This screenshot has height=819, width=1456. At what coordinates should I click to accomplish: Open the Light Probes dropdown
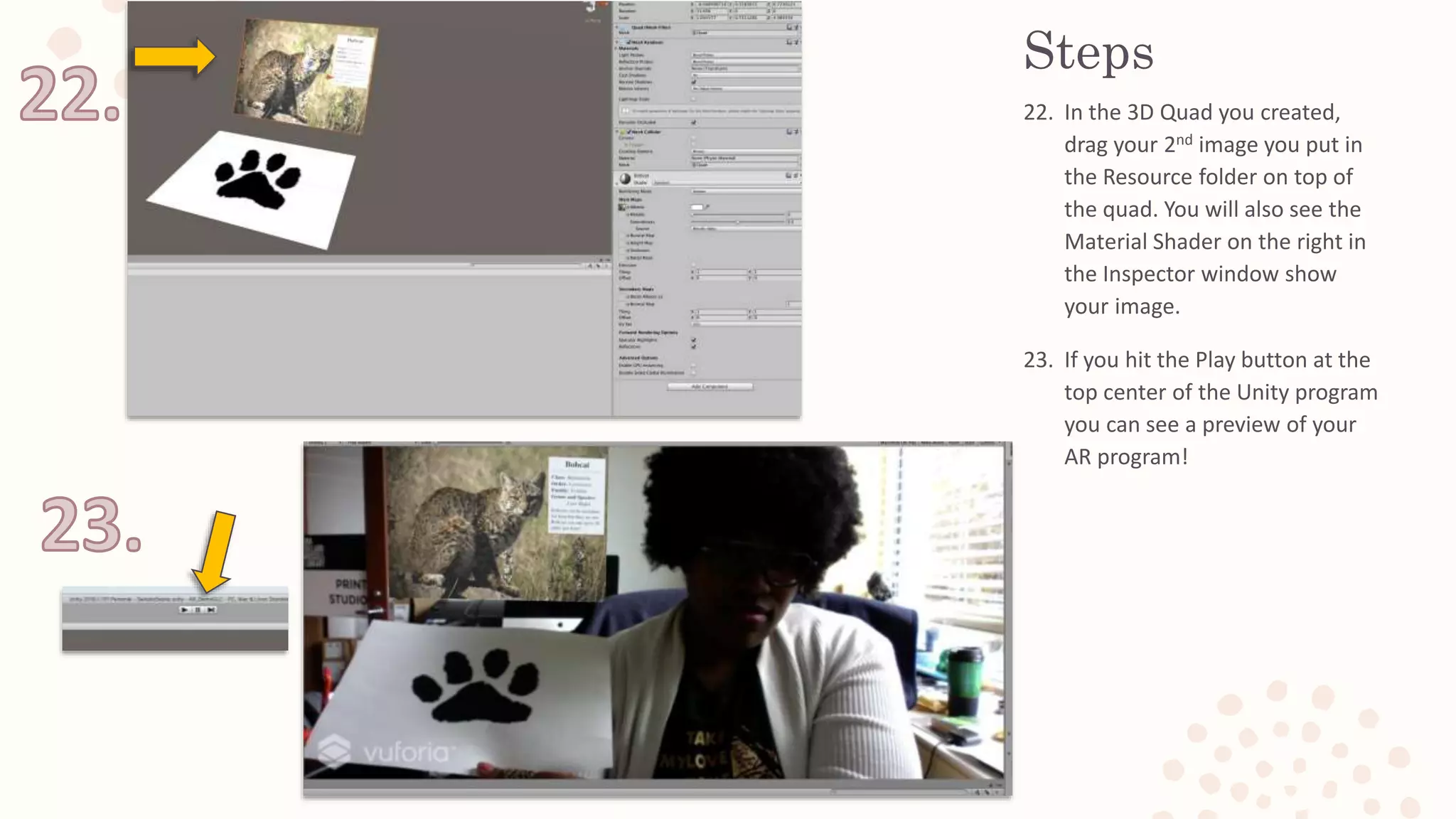coord(746,55)
